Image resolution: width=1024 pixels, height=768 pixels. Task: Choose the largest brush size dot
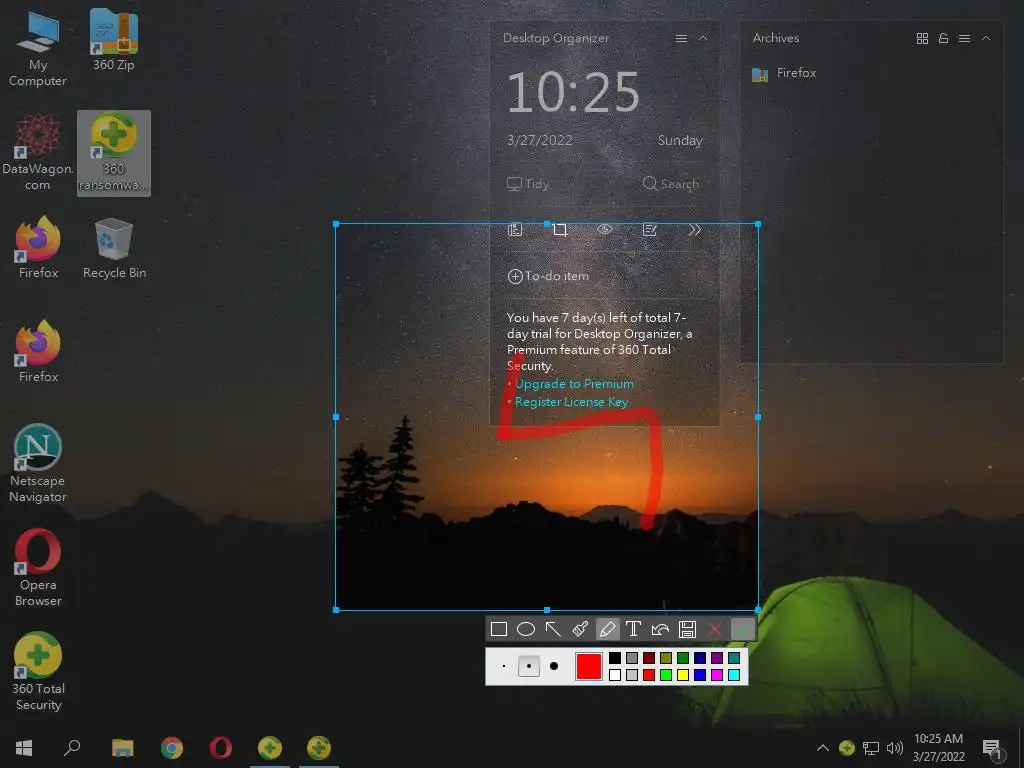(554, 666)
